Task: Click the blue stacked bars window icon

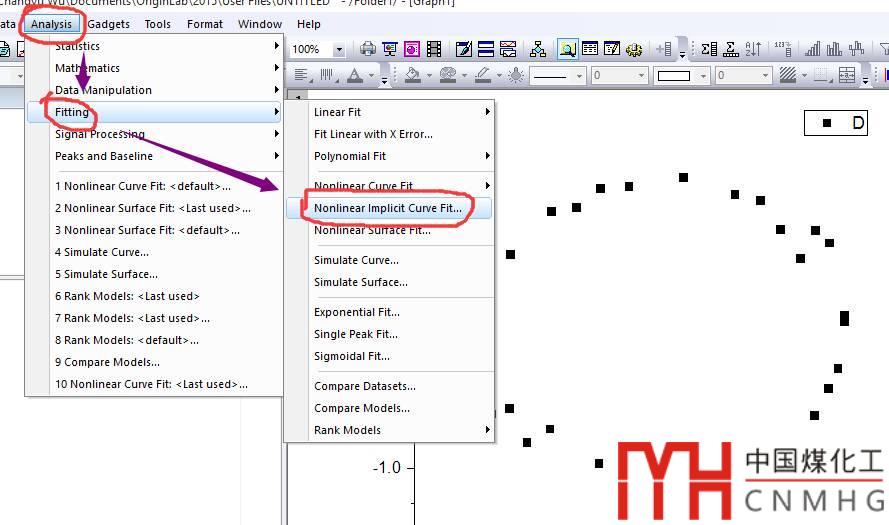Action: [486, 49]
